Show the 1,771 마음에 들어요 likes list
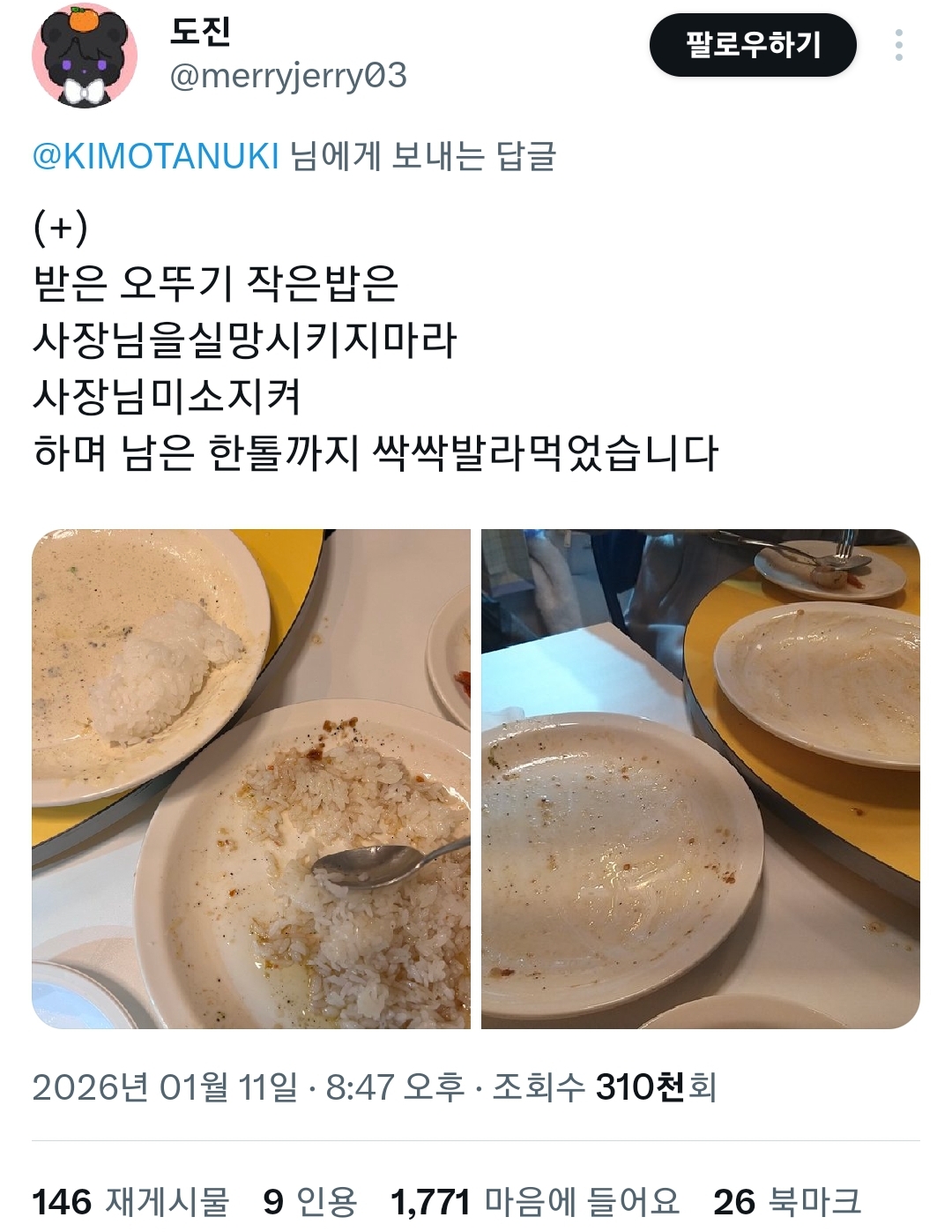This screenshot has width=952, height=1232. [535, 1201]
